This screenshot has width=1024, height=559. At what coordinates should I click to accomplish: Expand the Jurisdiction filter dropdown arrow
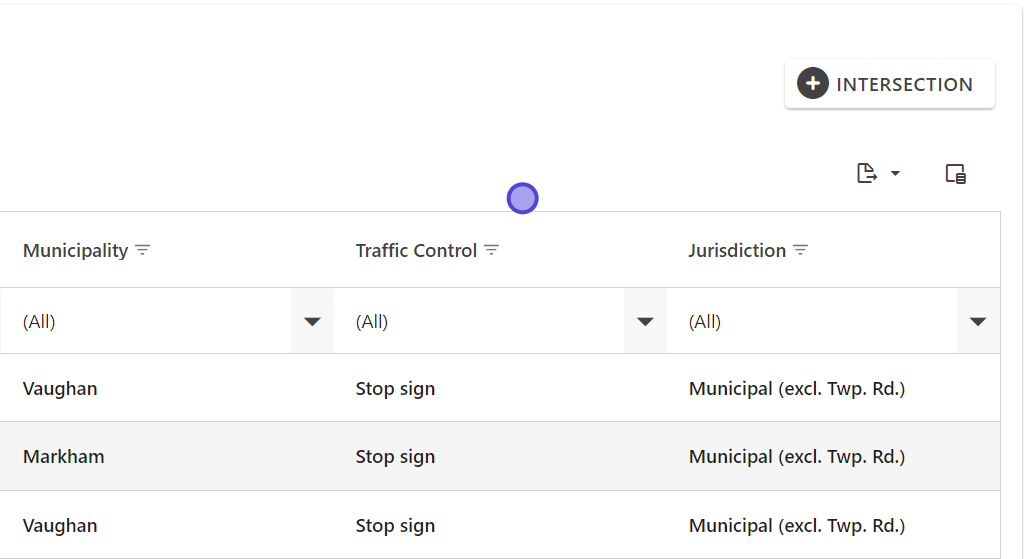[978, 321]
